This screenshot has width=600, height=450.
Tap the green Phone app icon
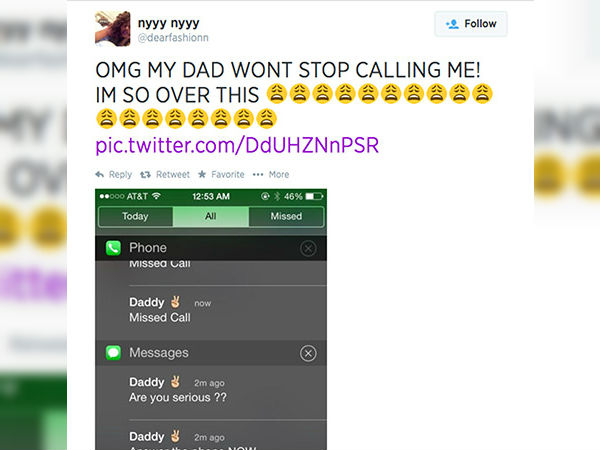pyautogui.click(x=113, y=248)
